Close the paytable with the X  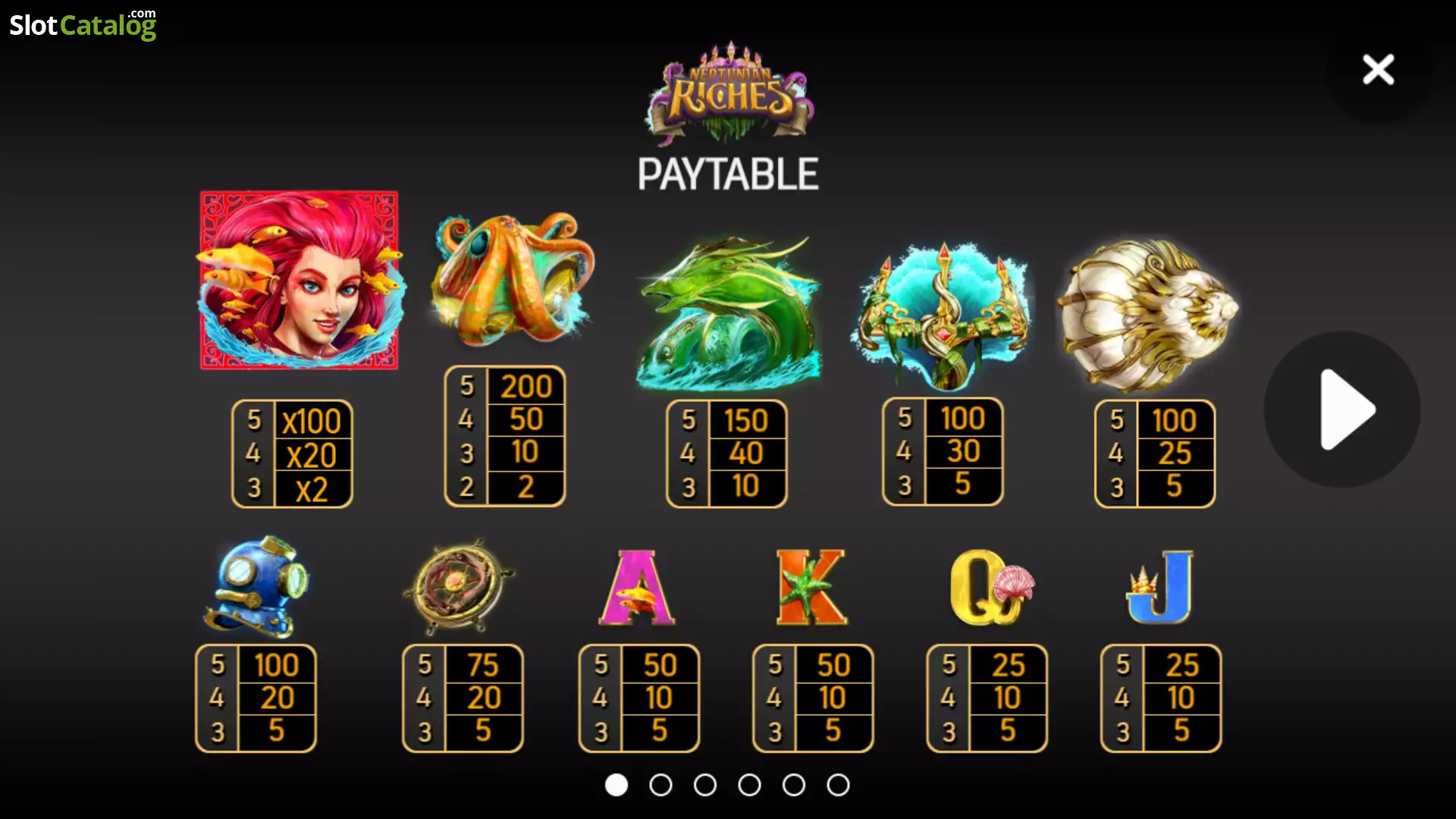(1378, 70)
